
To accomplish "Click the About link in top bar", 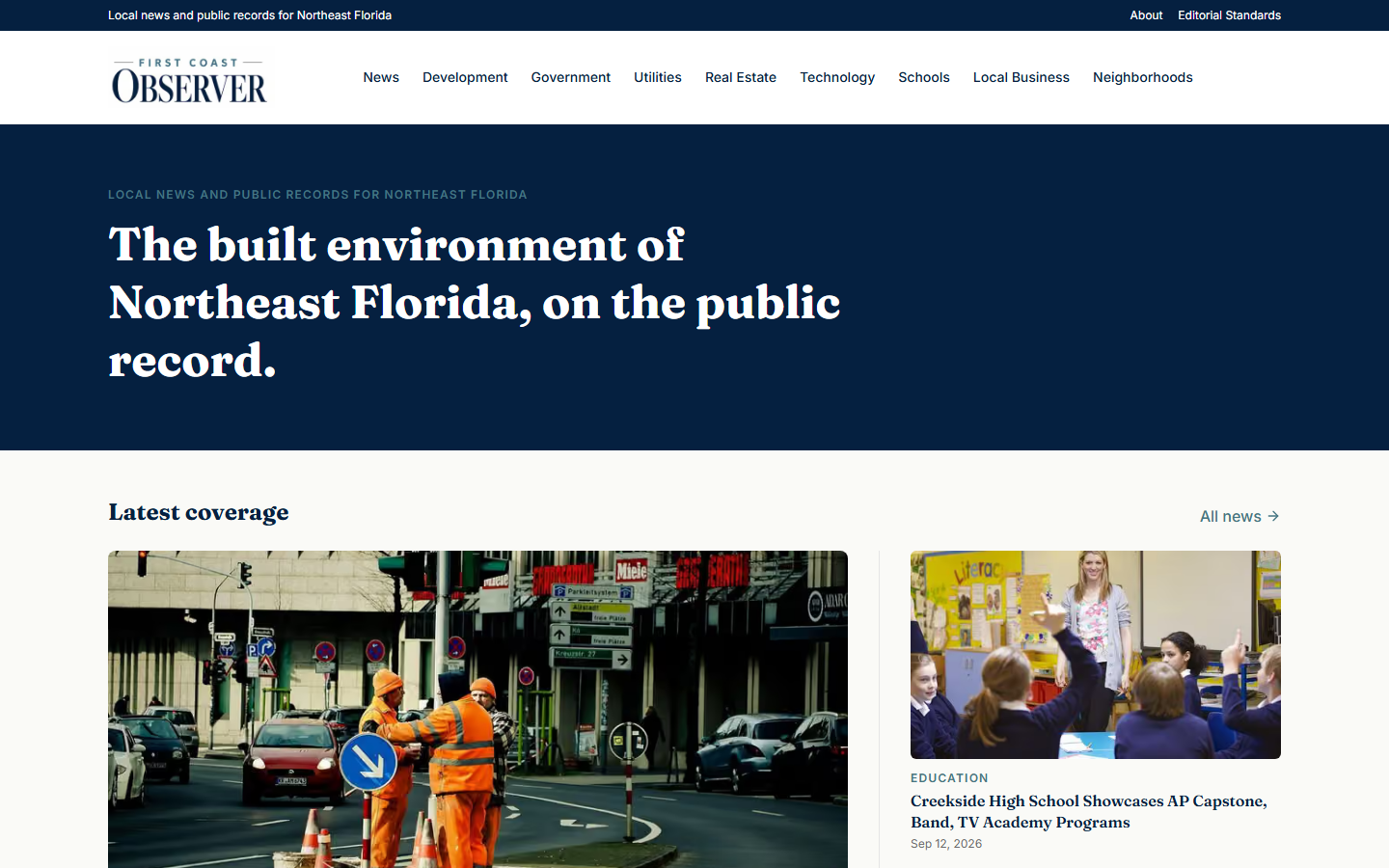I will coord(1146,15).
